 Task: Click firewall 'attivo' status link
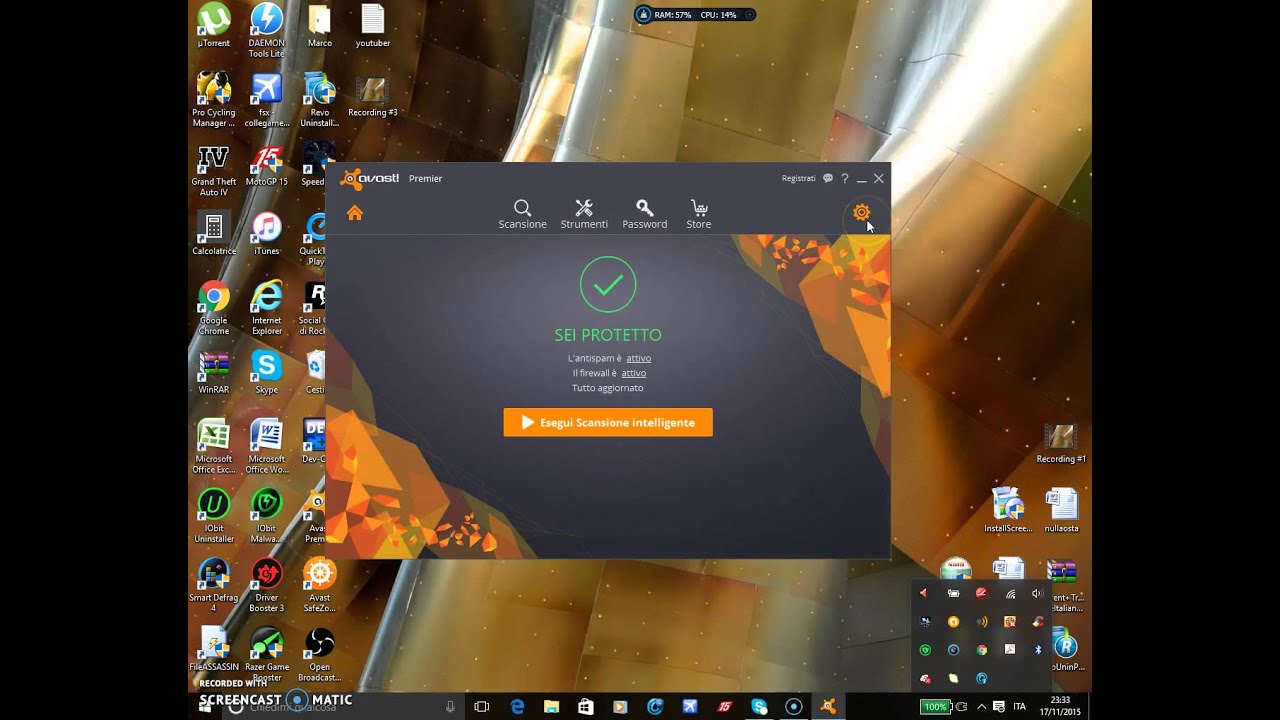coord(634,373)
